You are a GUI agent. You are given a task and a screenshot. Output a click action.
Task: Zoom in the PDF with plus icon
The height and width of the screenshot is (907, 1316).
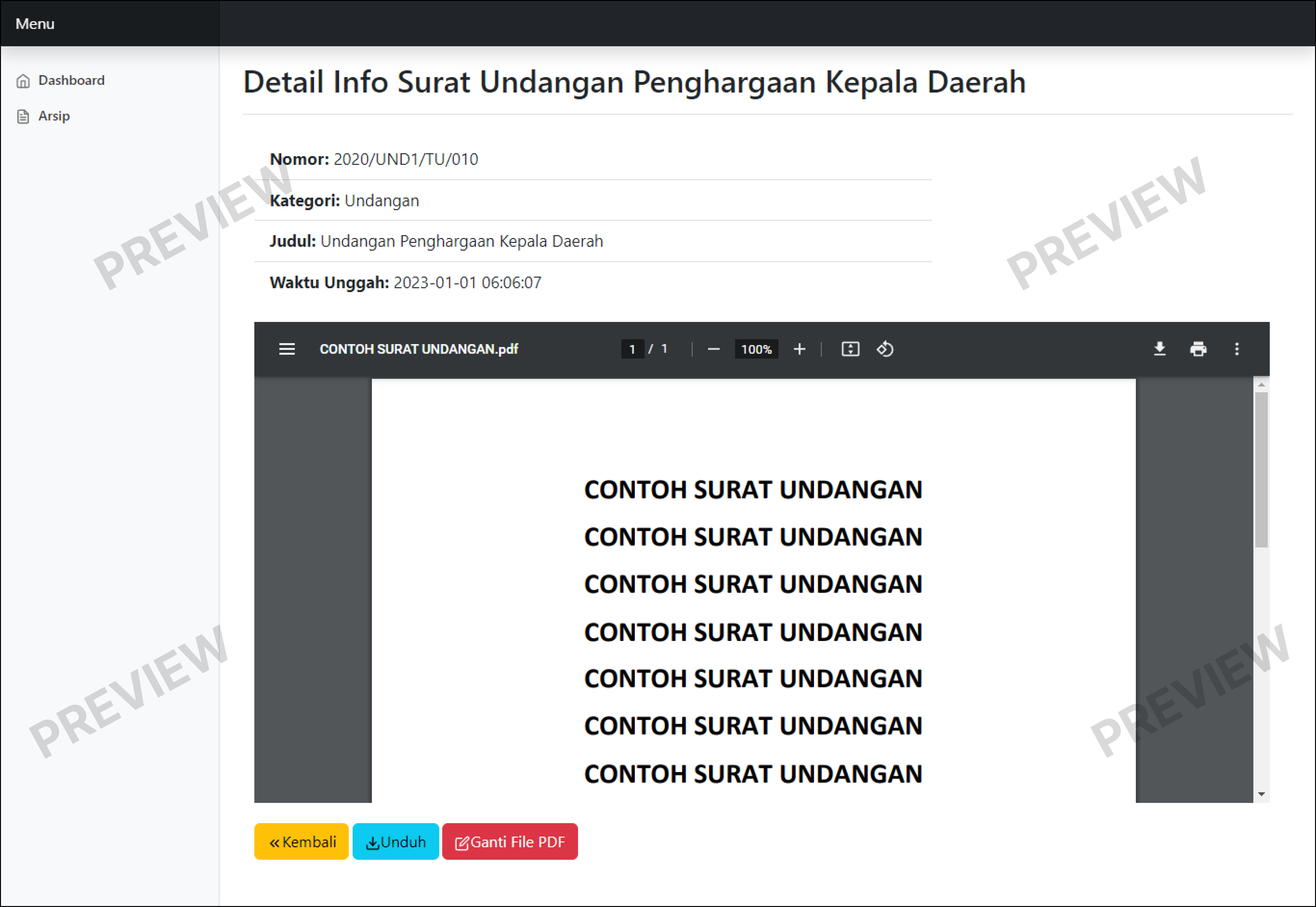[799, 349]
